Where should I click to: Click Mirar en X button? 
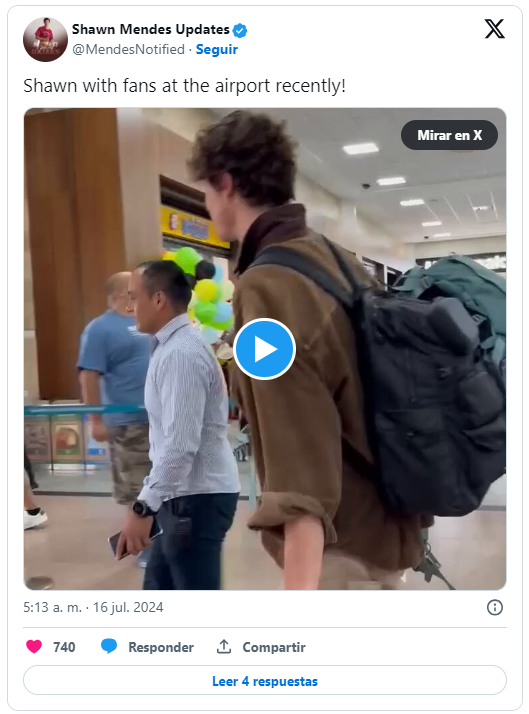click(449, 135)
